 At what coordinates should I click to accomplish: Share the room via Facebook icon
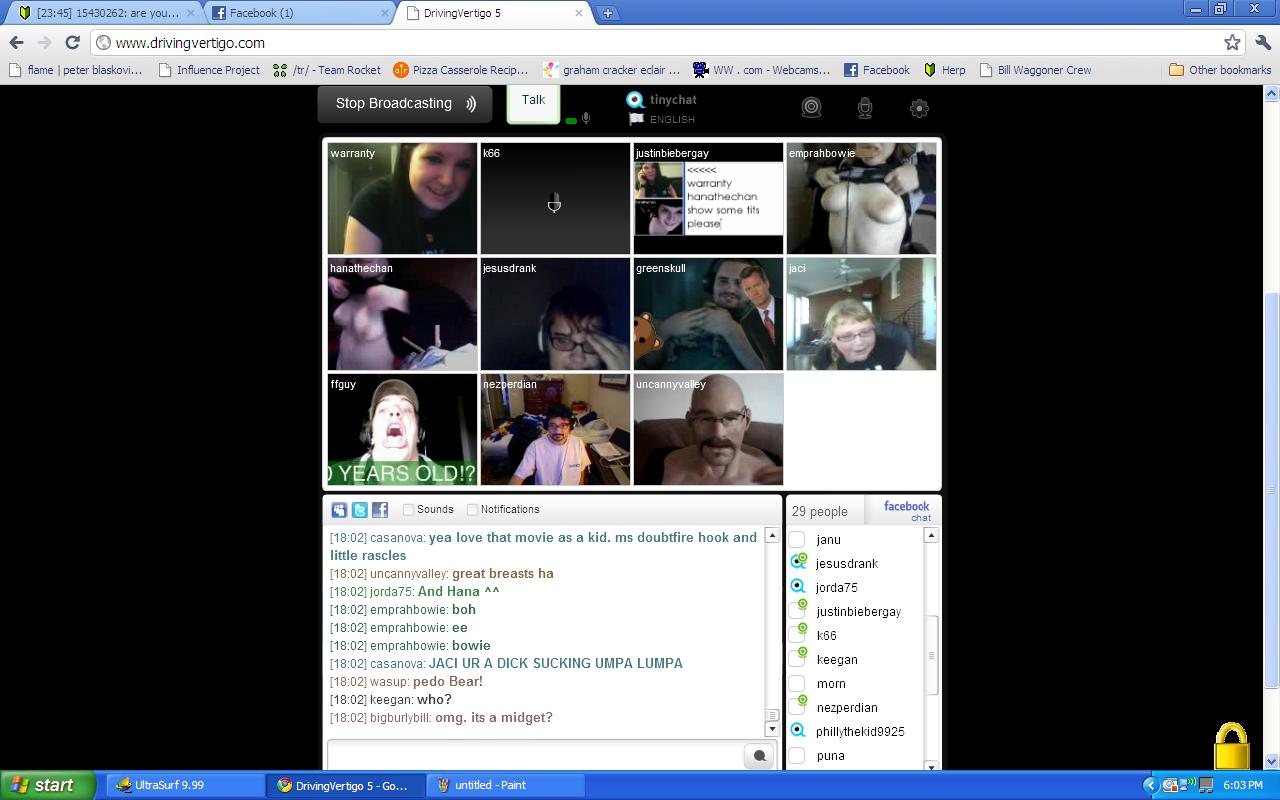pyautogui.click(x=380, y=510)
